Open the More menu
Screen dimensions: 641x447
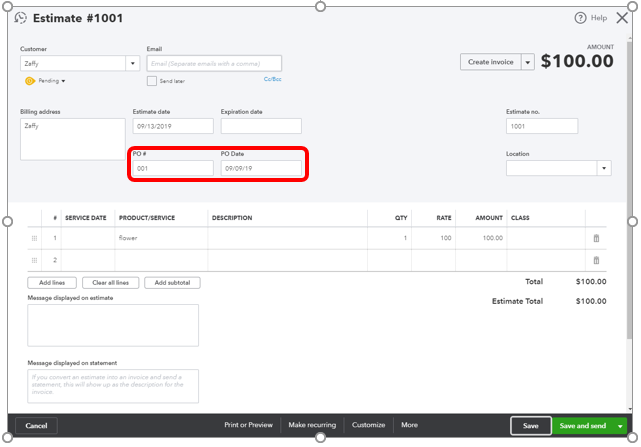(409, 425)
